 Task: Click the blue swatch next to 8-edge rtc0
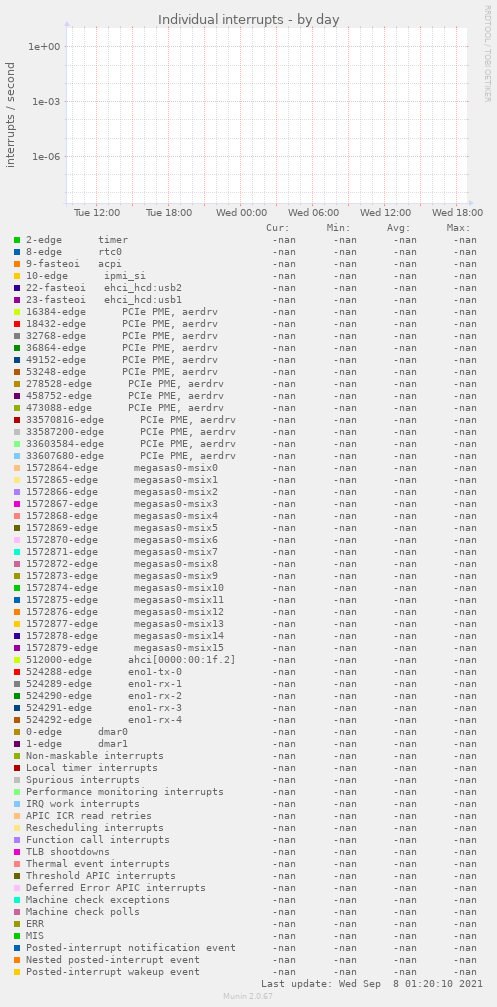tap(17, 252)
